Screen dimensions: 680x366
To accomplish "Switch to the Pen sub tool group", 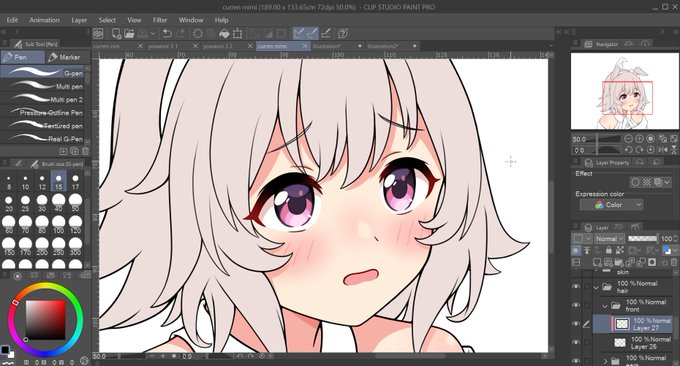I will click(23, 57).
